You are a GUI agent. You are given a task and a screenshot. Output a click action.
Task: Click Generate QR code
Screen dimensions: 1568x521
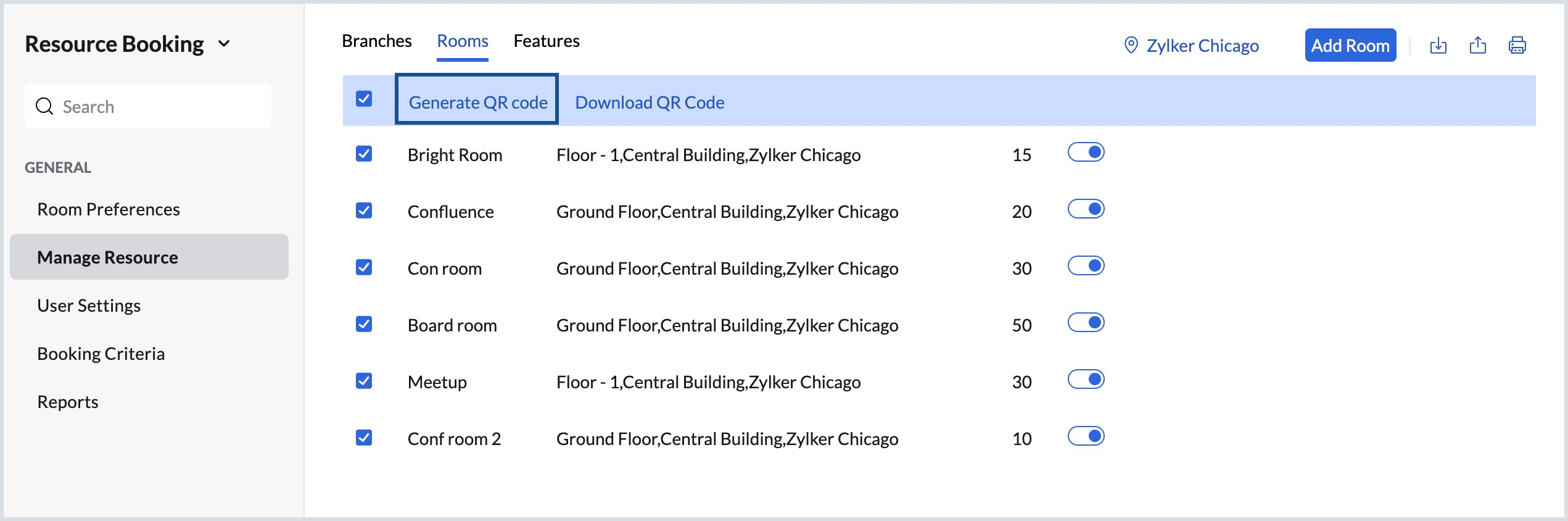coord(477,102)
